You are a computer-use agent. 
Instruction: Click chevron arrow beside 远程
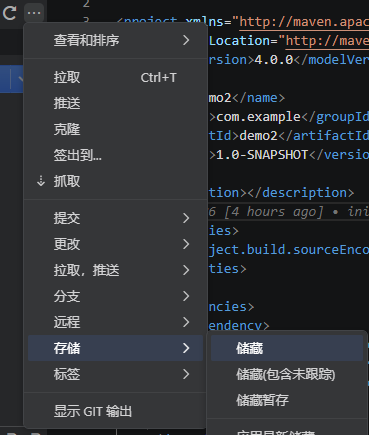pyautogui.click(x=186, y=322)
